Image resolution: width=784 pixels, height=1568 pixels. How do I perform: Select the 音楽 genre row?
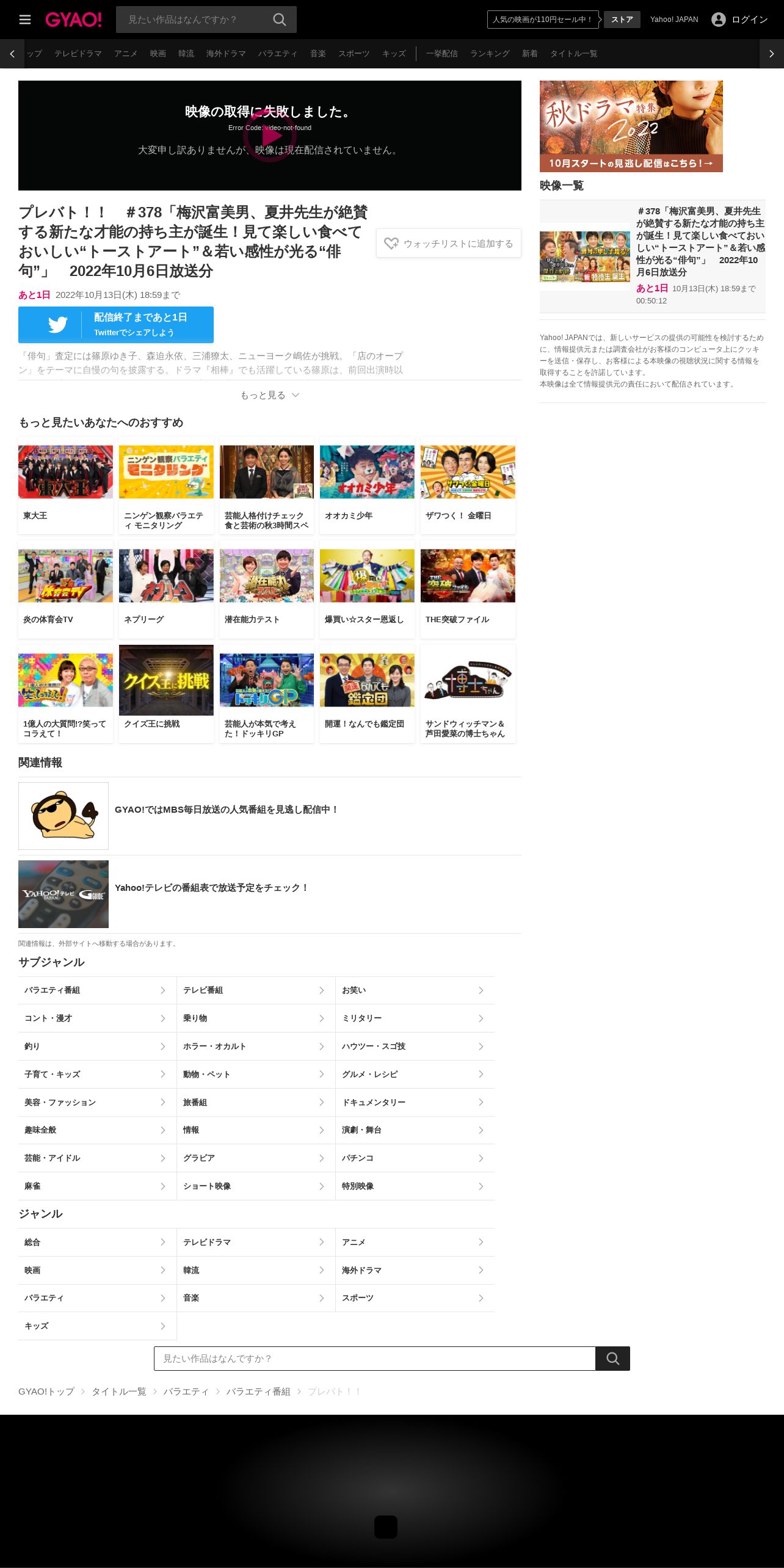(x=256, y=1298)
